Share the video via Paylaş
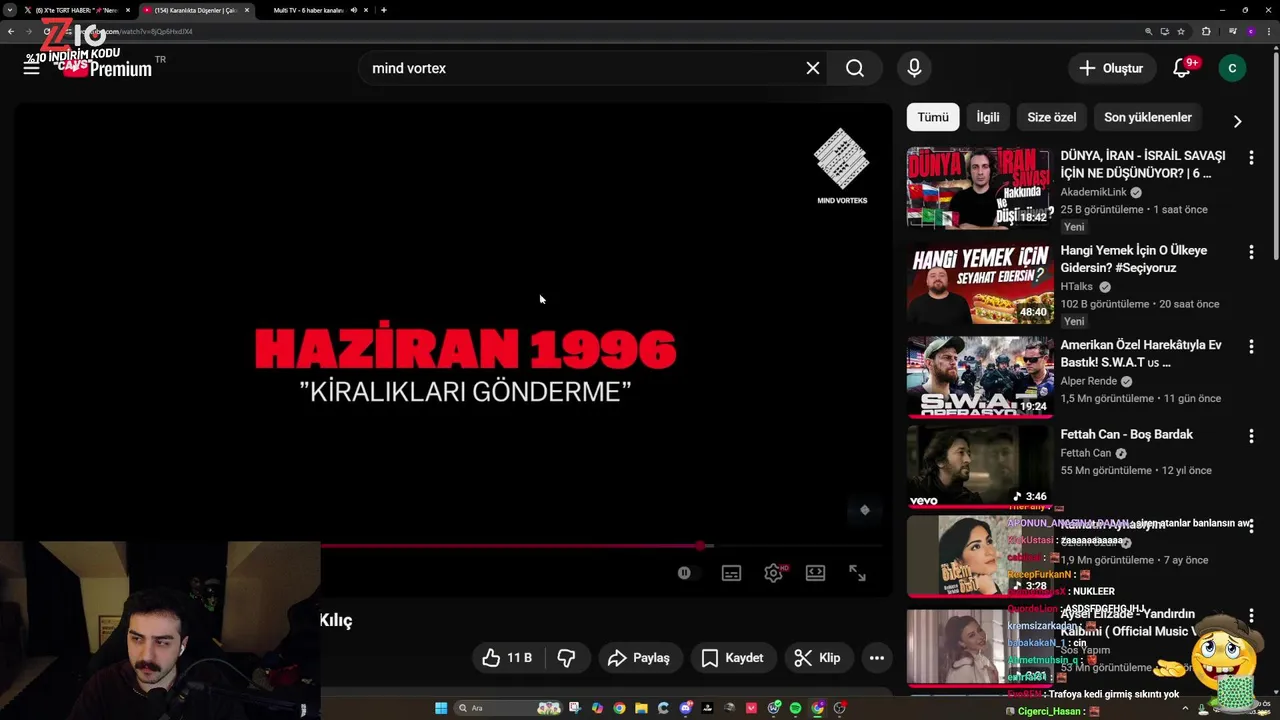Image resolution: width=1280 pixels, height=720 pixels. click(x=639, y=657)
